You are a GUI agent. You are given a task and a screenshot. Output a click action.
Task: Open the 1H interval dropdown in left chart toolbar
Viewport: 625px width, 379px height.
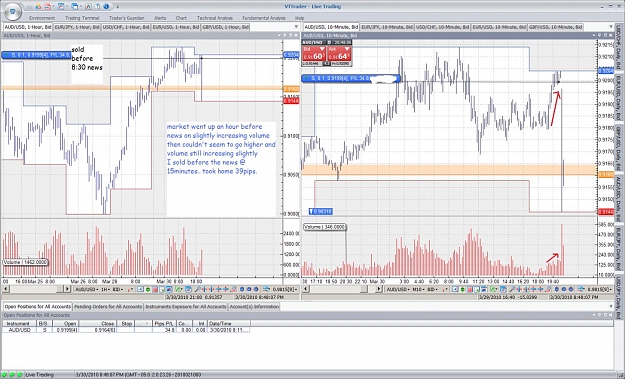click(x=106, y=289)
